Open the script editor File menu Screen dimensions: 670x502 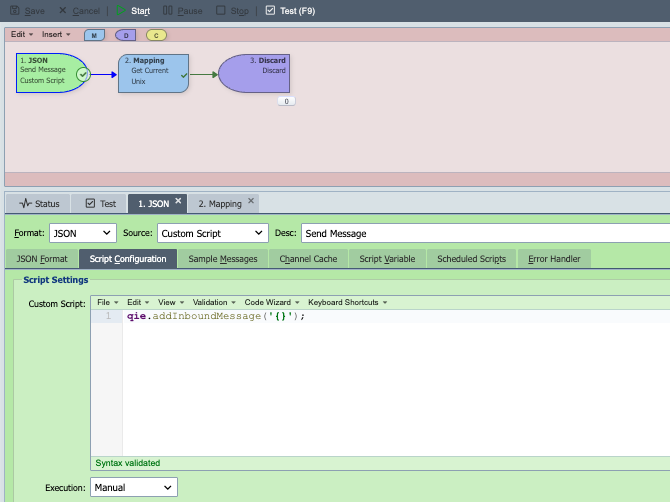pos(107,302)
